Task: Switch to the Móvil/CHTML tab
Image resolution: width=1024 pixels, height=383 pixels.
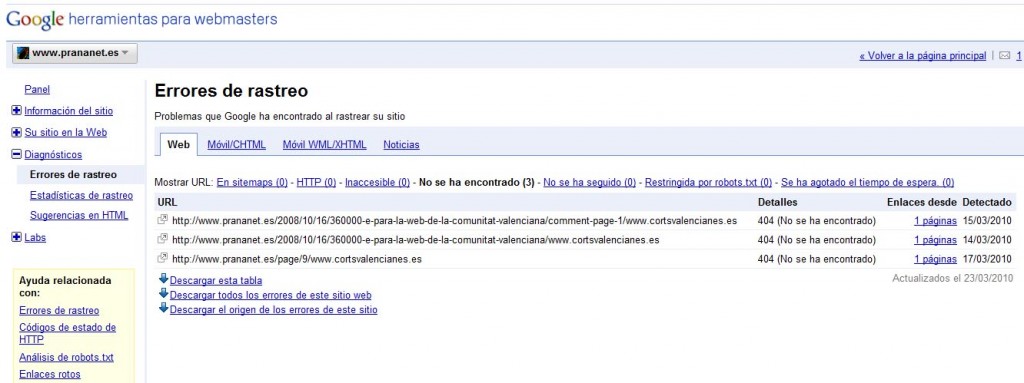Action: [x=236, y=144]
